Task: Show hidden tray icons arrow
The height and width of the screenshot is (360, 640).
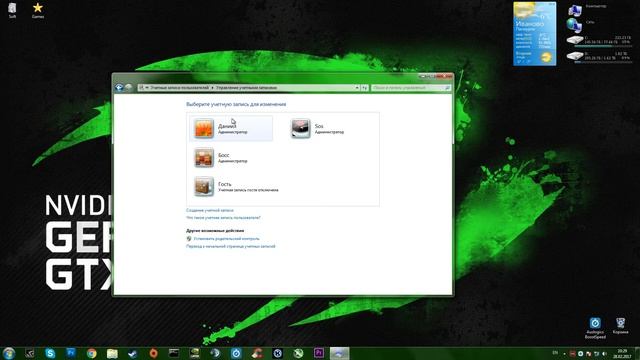Action: (x=564, y=353)
